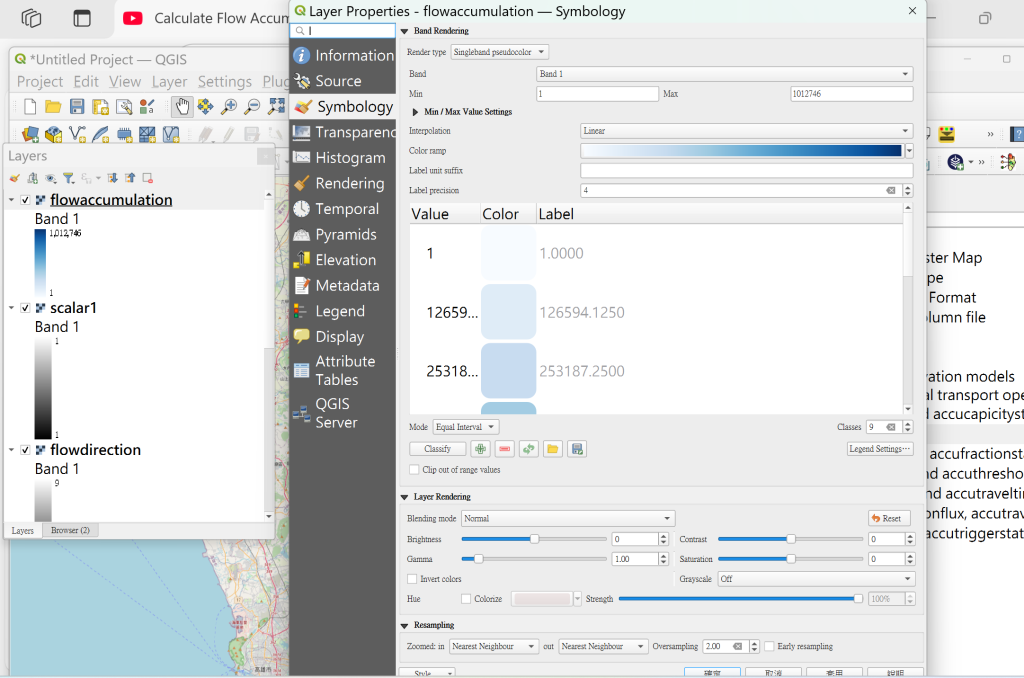Toggle scalar1 layer visibility checkbox
This screenshot has height=678, width=1024.
point(25,308)
